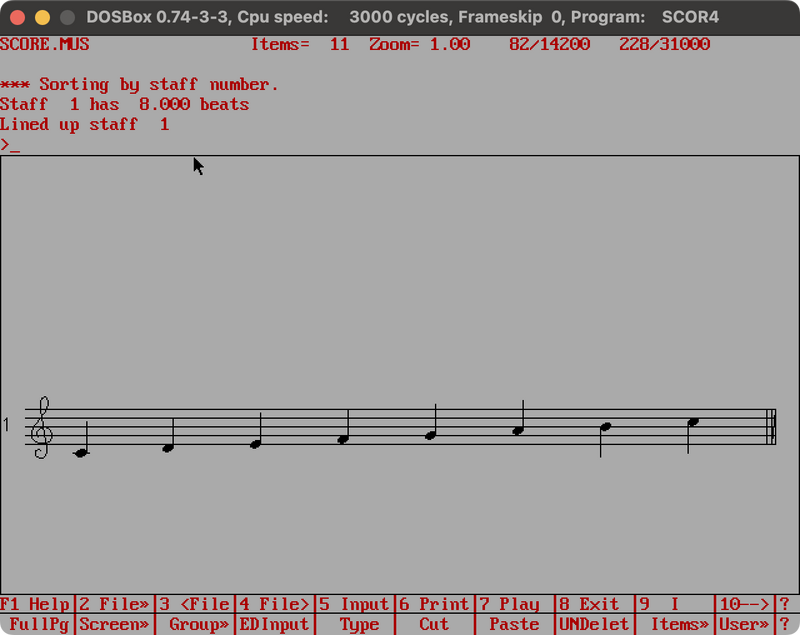This screenshot has width=800, height=635.
Task: Select the sixth note A on the staff
Action: pyautogui.click(x=517, y=431)
